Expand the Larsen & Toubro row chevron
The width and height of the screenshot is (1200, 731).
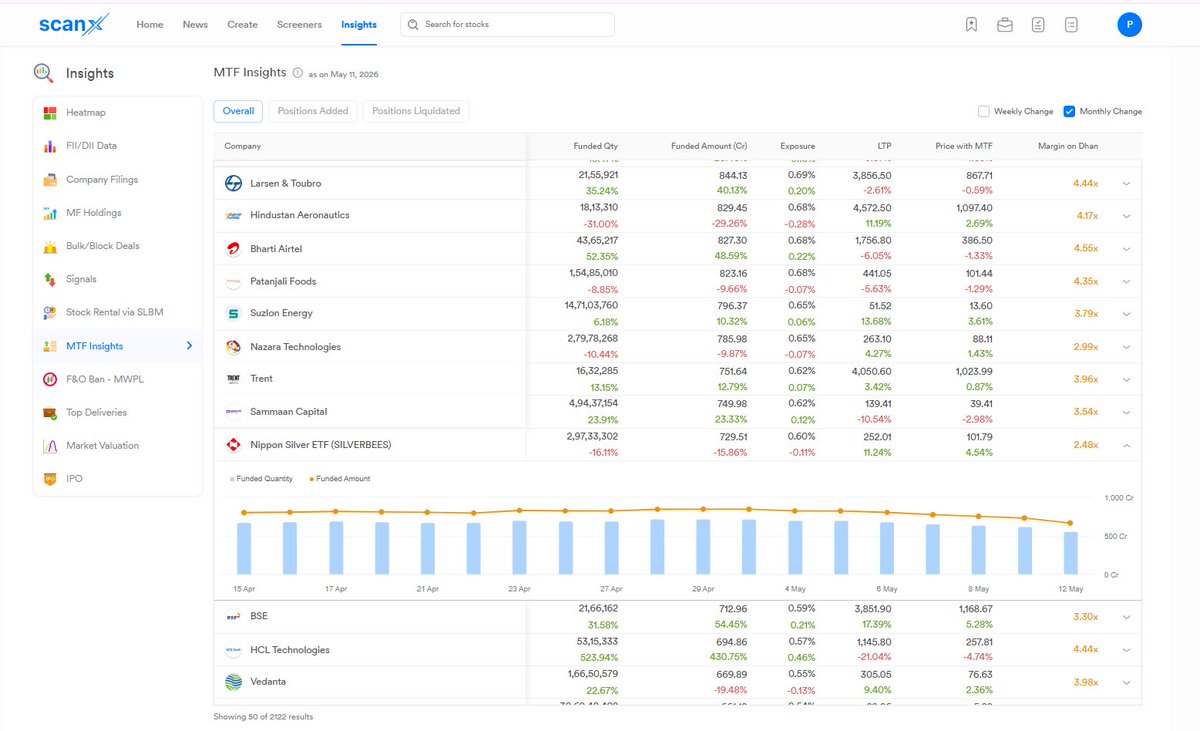coord(1126,184)
